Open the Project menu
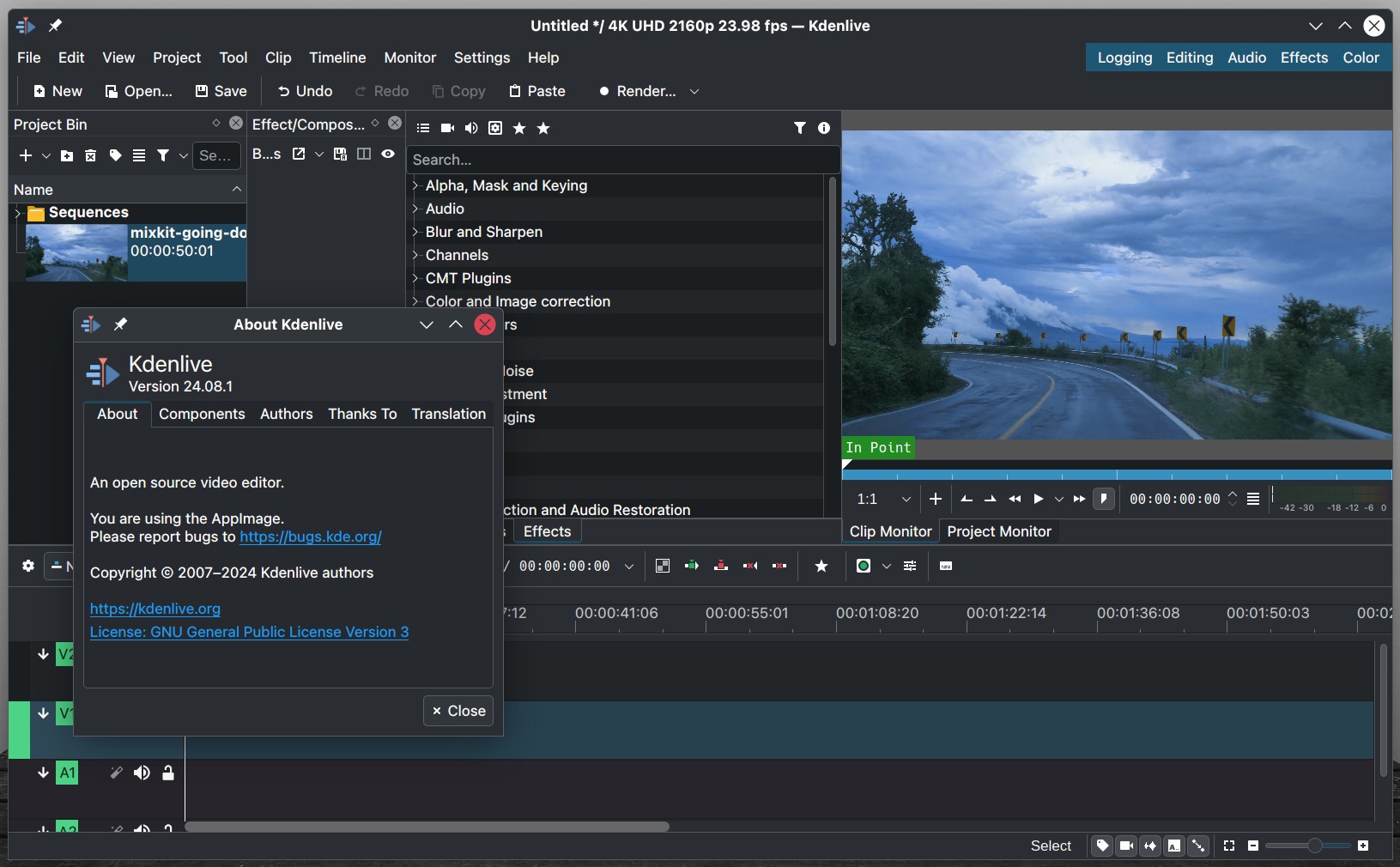 tap(177, 58)
